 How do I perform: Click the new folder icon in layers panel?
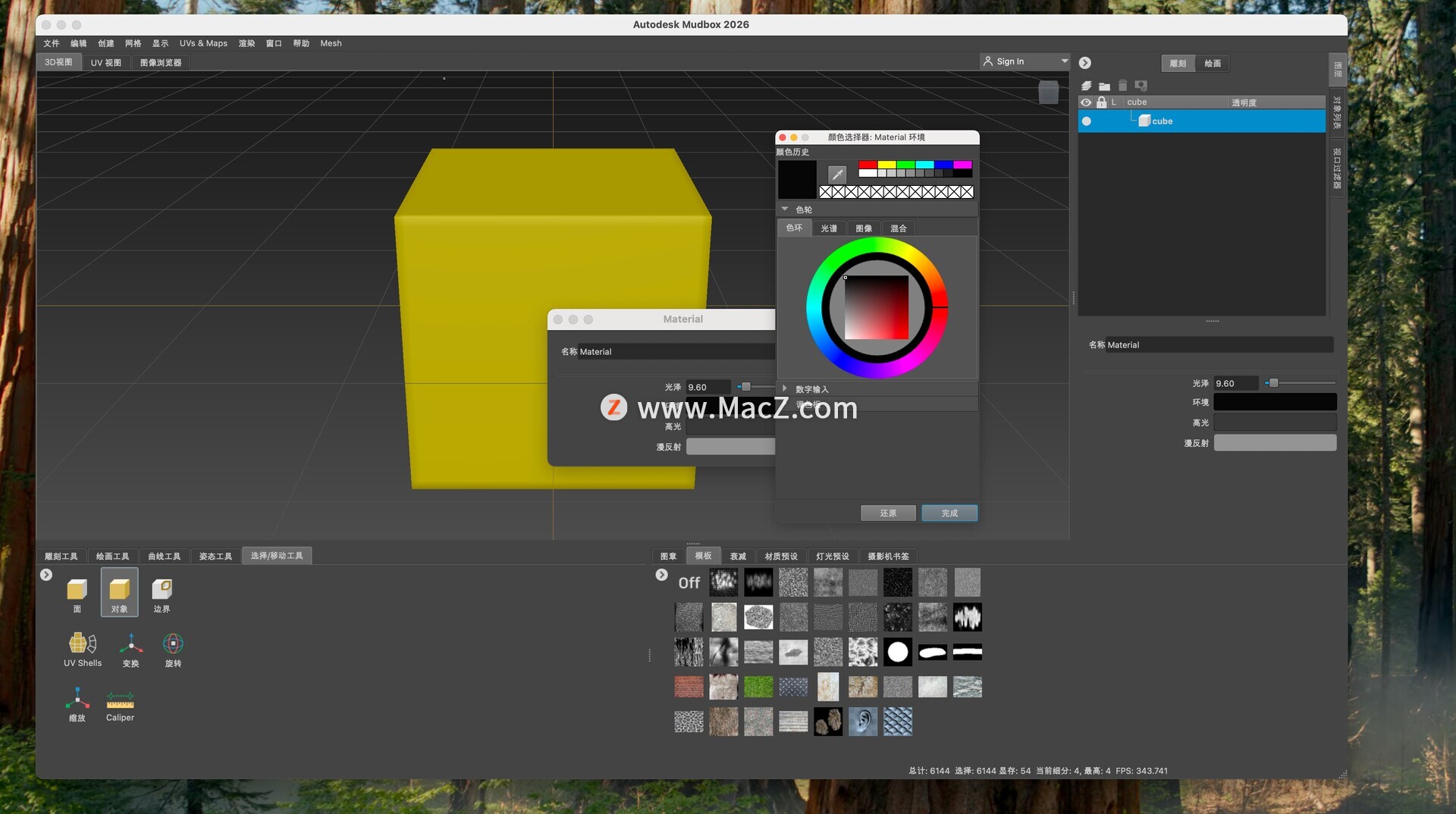[1104, 86]
